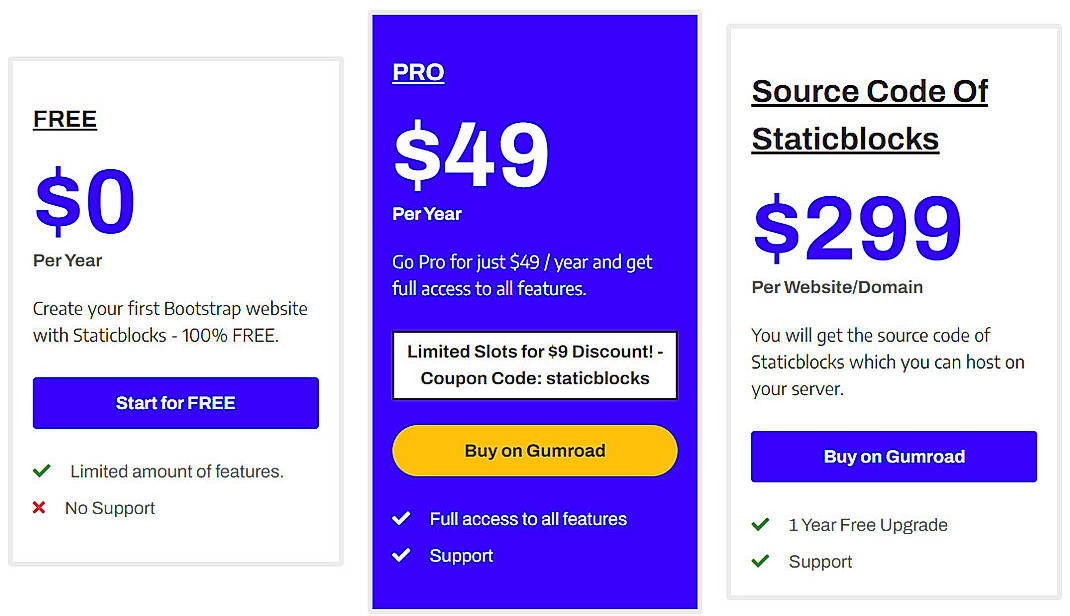This screenshot has height=616, width=1070.
Task: Click "Buy on Gumroad" on the Source Code card
Action: pyautogui.click(x=893, y=456)
